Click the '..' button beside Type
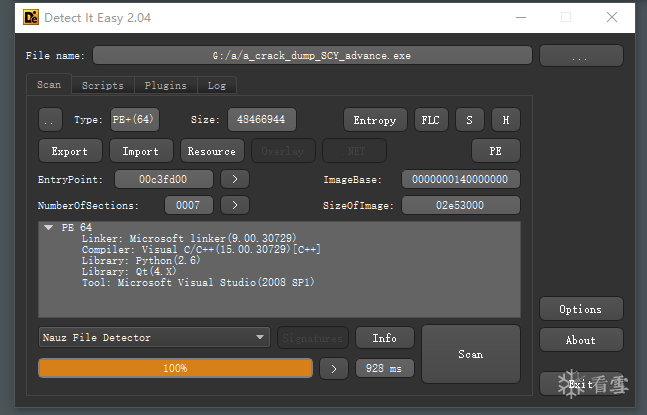647x415 pixels. coord(50,120)
